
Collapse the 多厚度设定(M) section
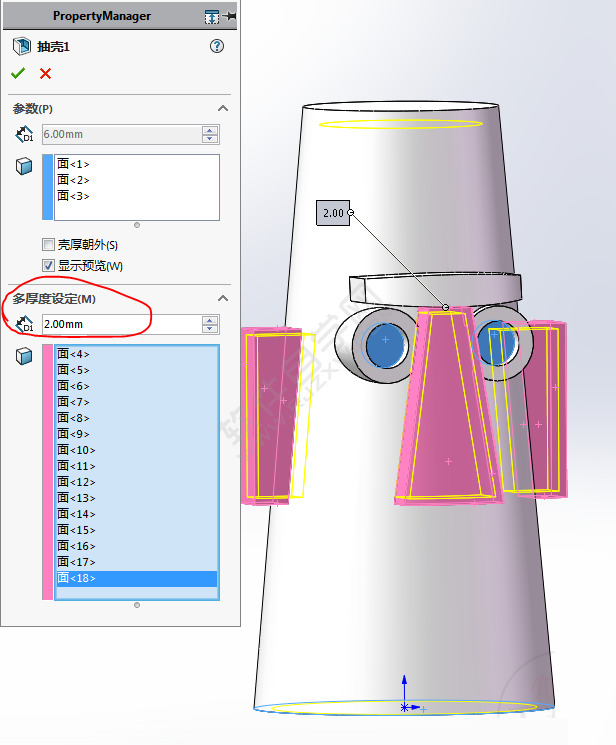(222, 298)
